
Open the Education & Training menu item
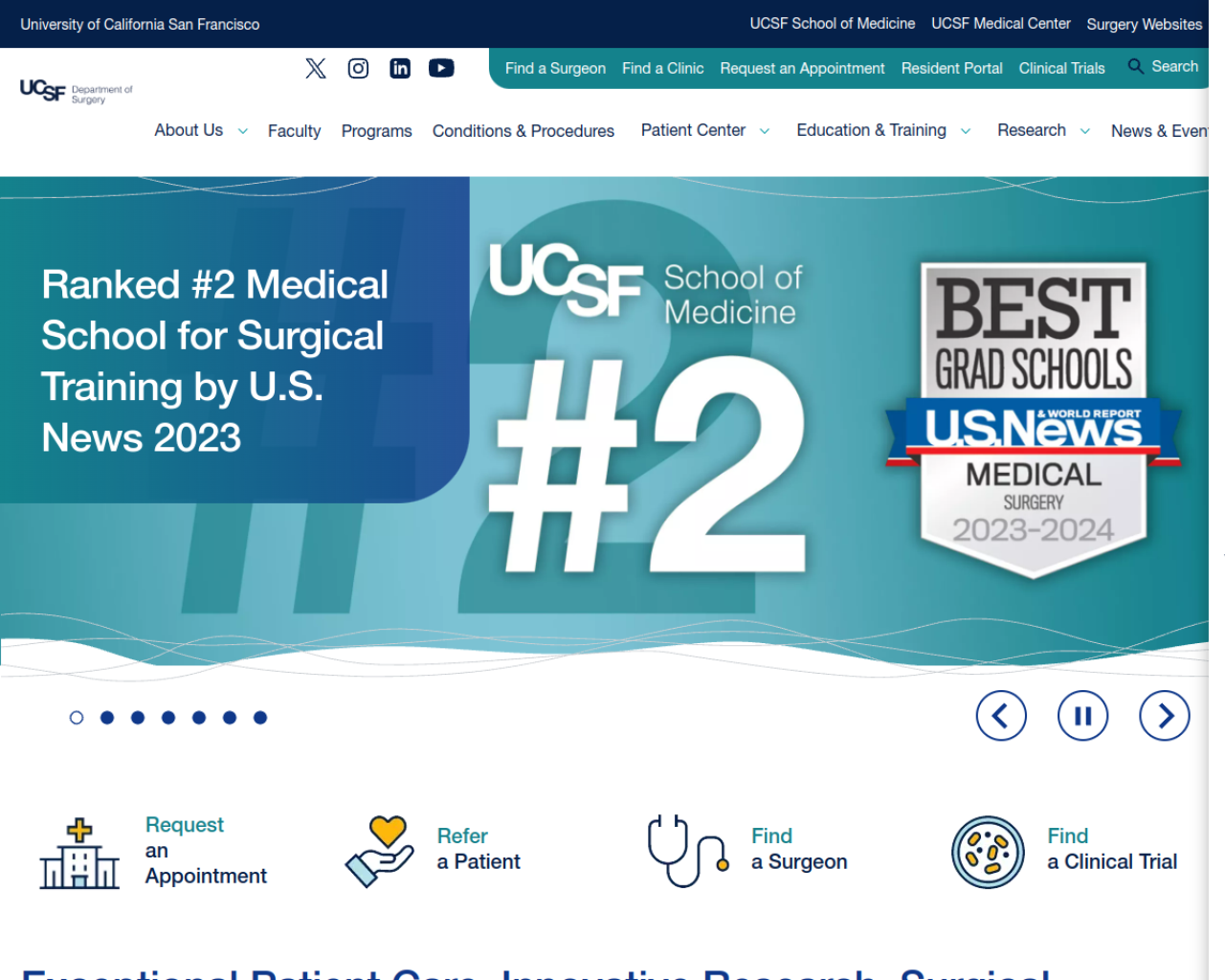tap(871, 130)
